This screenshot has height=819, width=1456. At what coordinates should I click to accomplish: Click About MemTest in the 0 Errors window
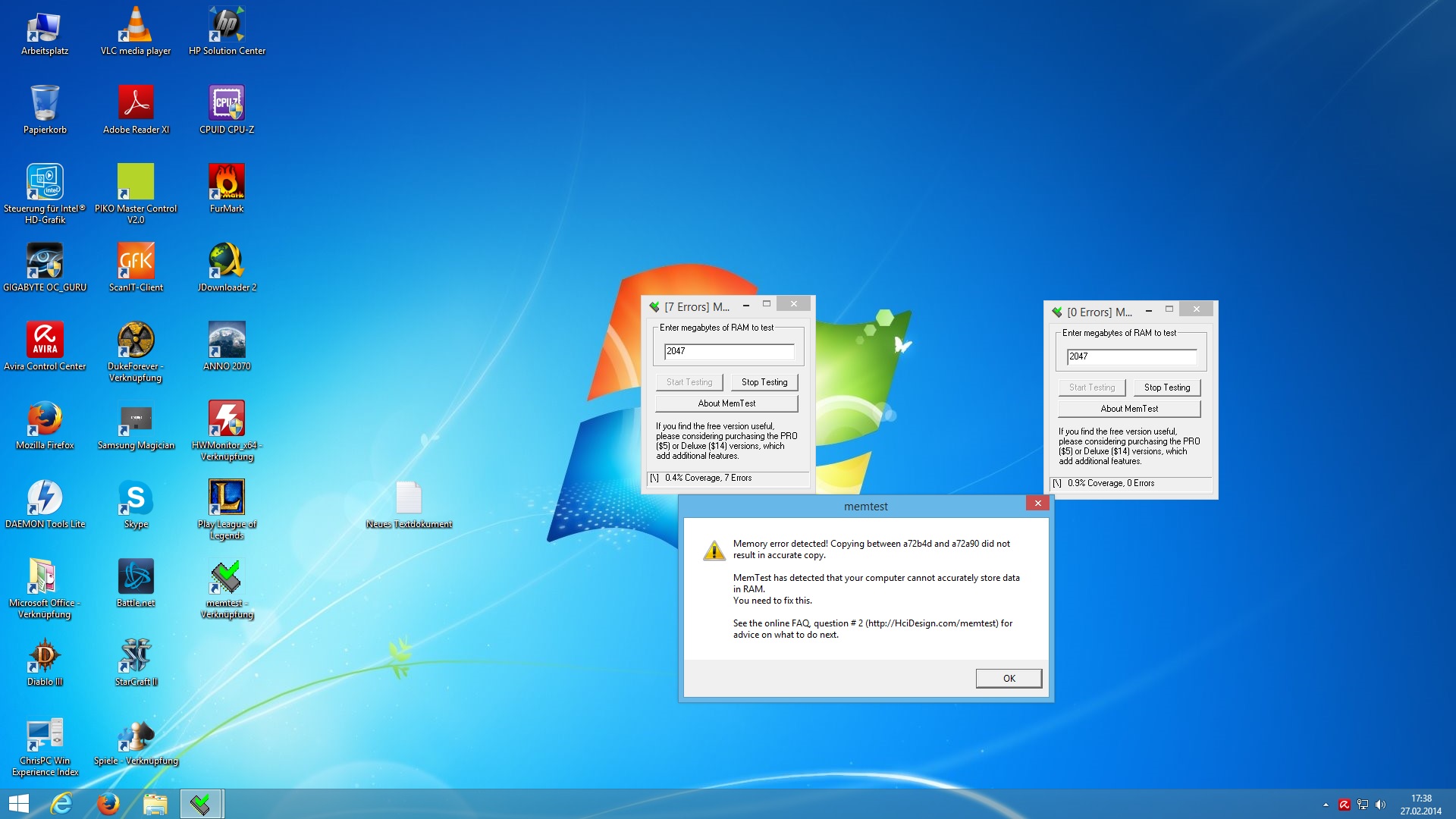click(1128, 409)
